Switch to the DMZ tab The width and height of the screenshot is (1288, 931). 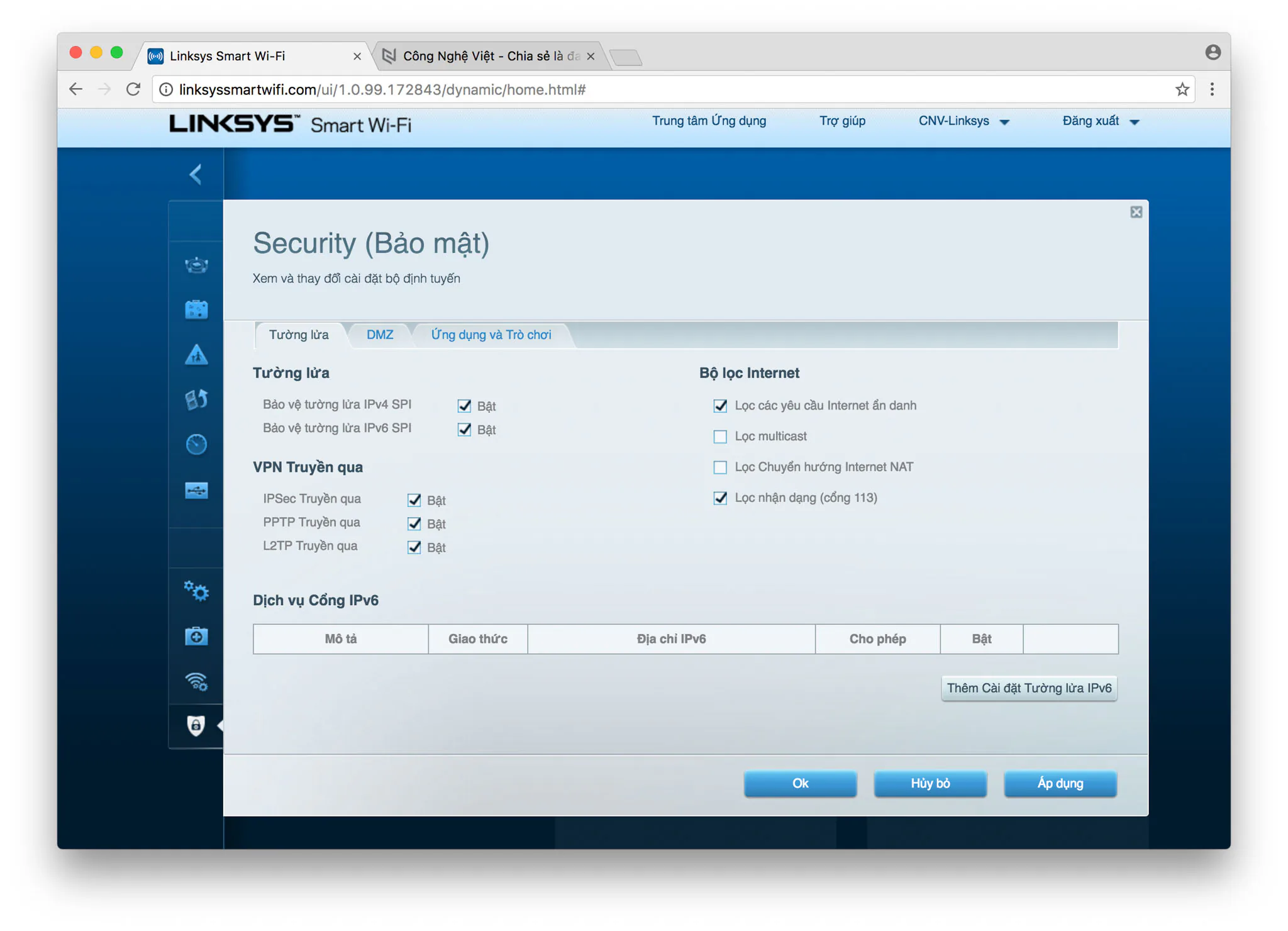click(380, 335)
